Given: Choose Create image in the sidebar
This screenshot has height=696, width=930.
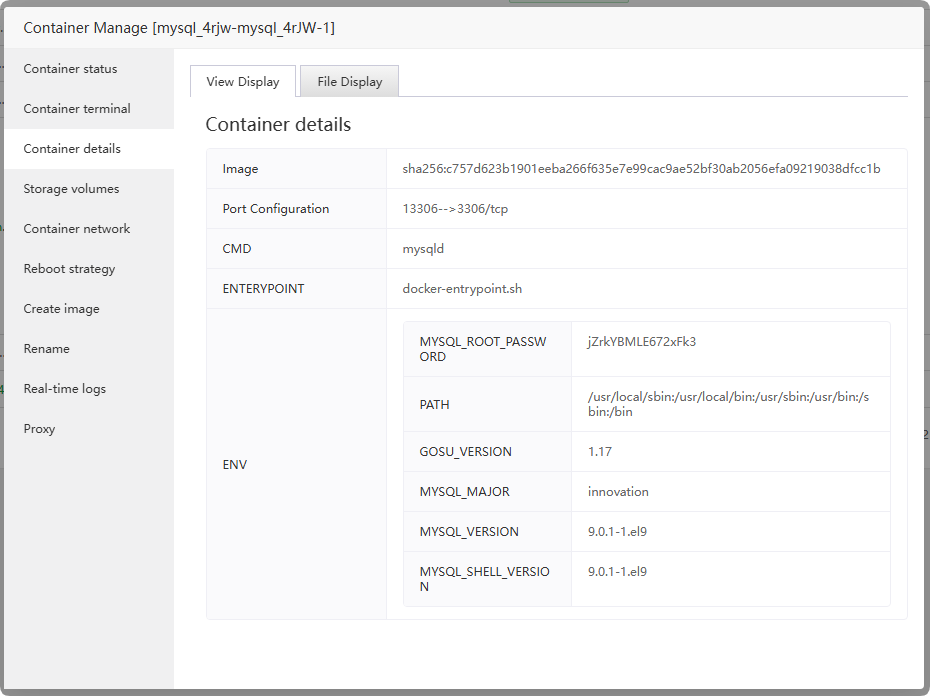Looking at the screenshot, I should 61,309.
